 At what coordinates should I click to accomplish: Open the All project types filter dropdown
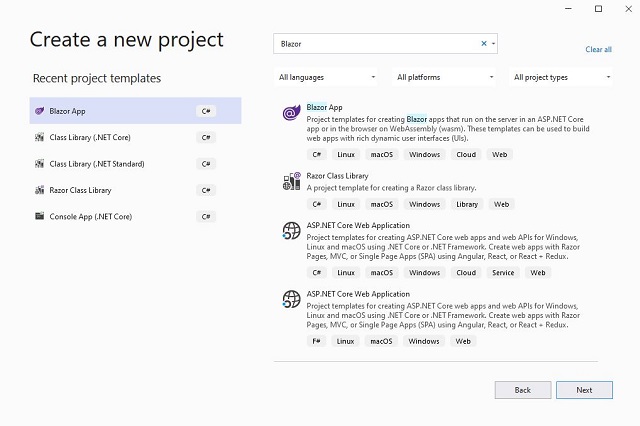click(x=561, y=77)
